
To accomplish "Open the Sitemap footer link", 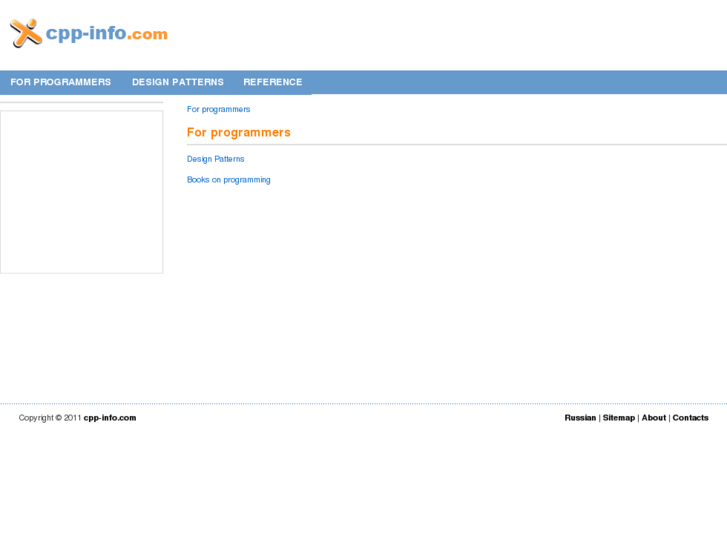I will click(x=619, y=417).
